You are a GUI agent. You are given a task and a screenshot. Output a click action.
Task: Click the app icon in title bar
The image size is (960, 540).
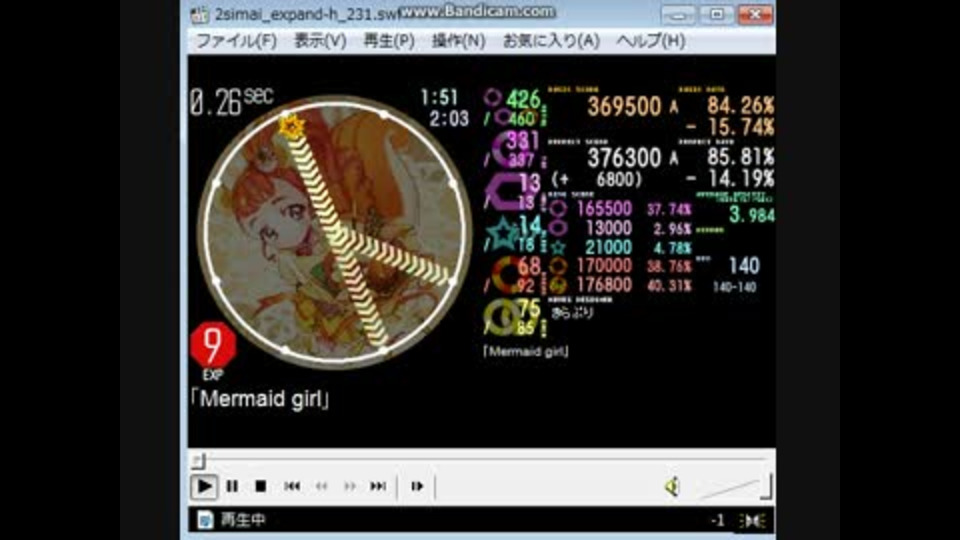(x=200, y=15)
